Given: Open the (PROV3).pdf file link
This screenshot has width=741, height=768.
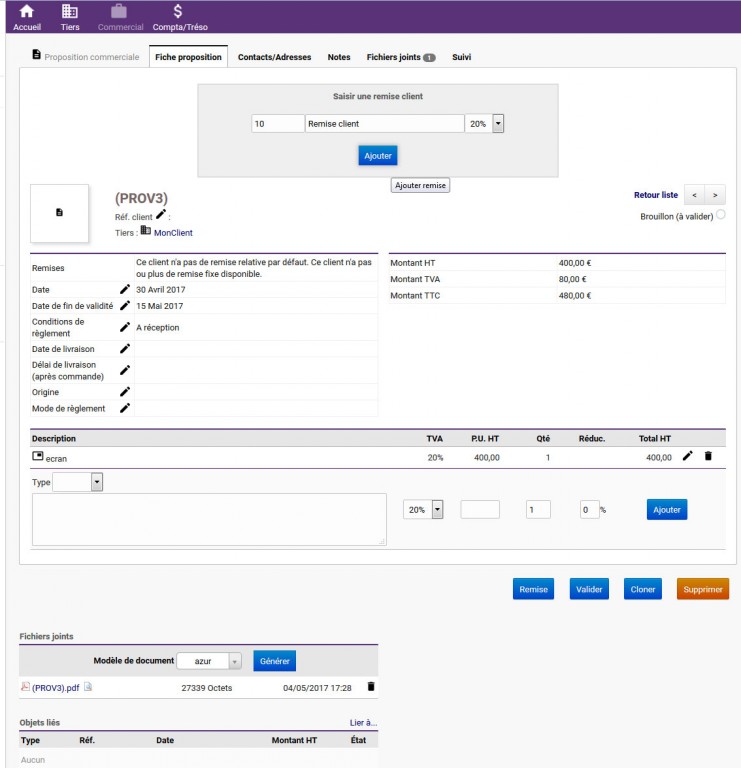Looking at the screenshot, I should 55,688.
